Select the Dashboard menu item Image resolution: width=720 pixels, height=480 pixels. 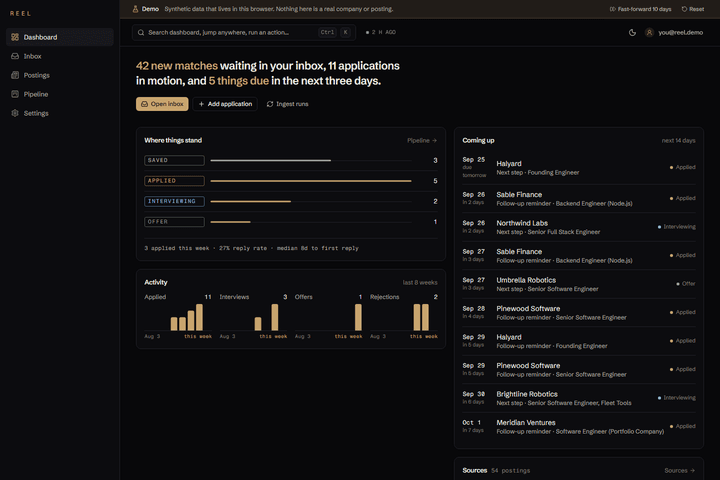click(60, 37)
